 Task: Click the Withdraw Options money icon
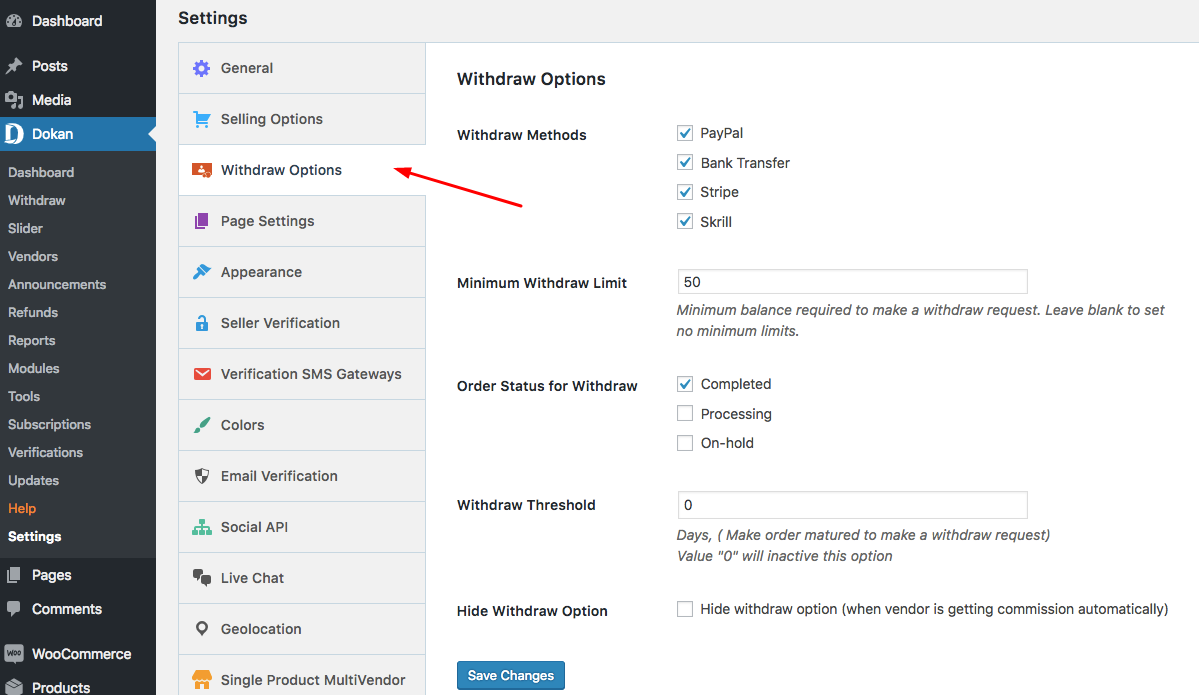tap(202, 170)
